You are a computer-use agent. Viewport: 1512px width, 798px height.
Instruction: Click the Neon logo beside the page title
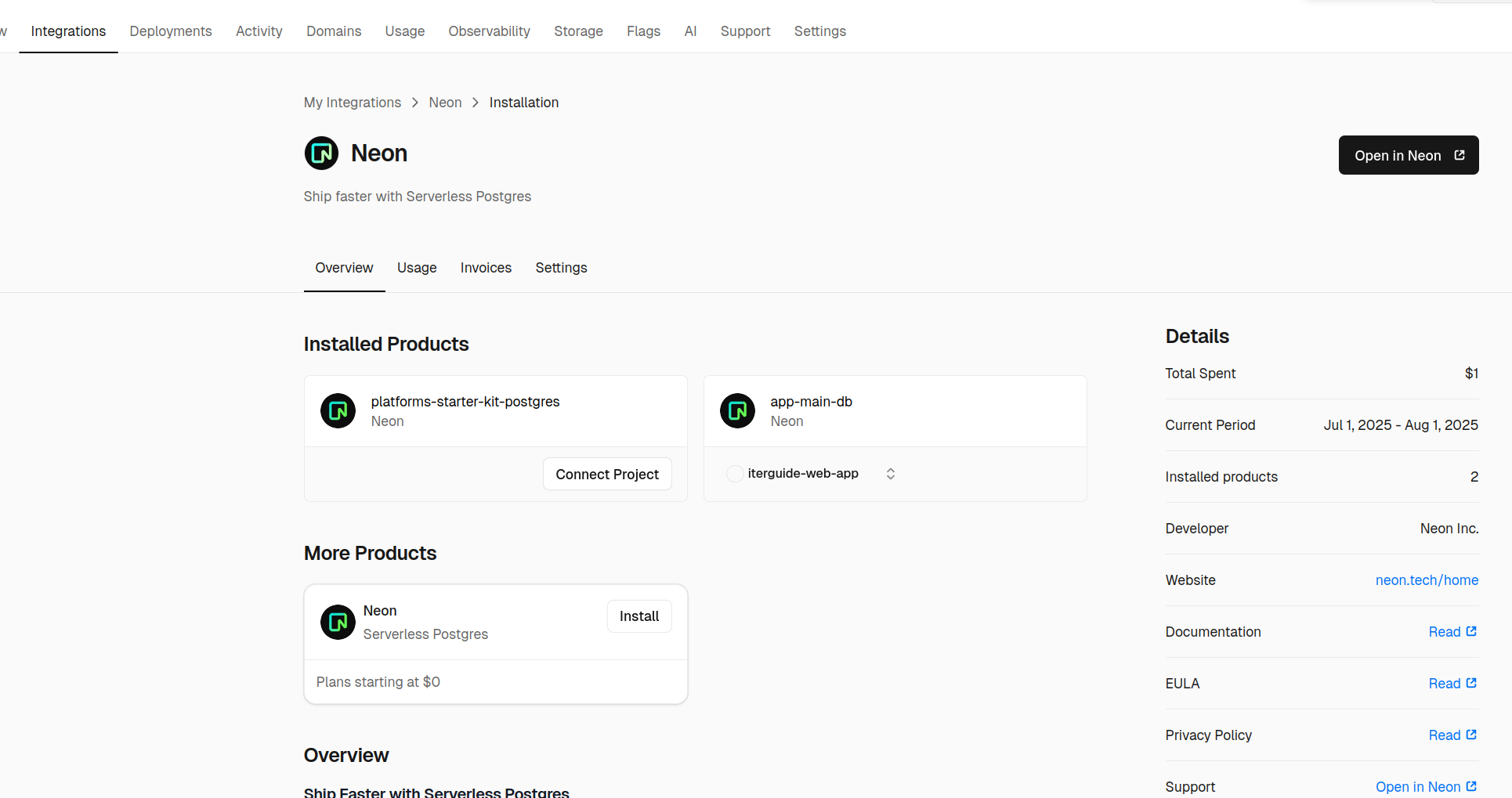[x=321, y=153]
